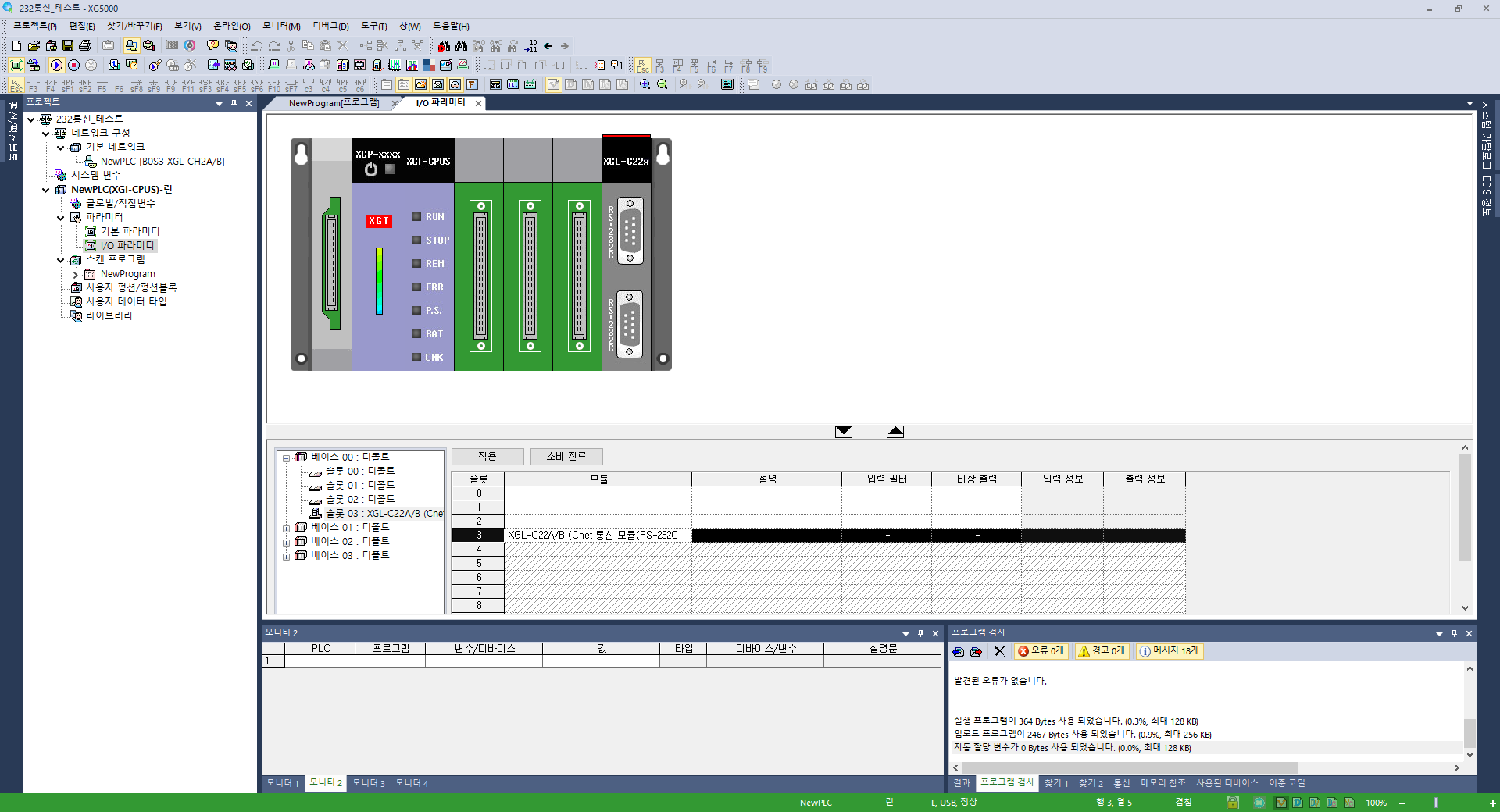Click the down-triangle pane splitter button
Image resolution: width=1500 pixels, height=812 pixels.
(x=844, y=432)
